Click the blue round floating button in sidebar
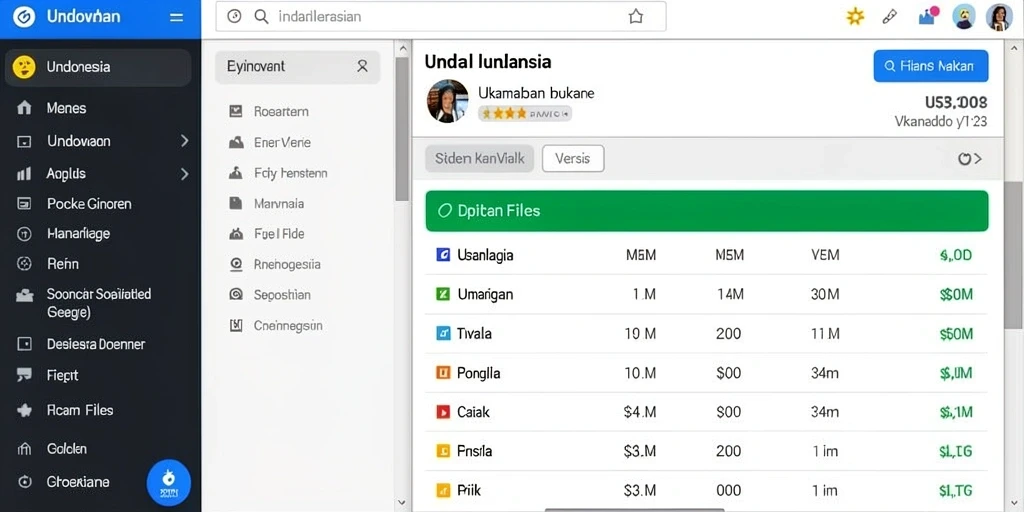The width and height of the screenshot is (1024, 512). tap(168, 483)
